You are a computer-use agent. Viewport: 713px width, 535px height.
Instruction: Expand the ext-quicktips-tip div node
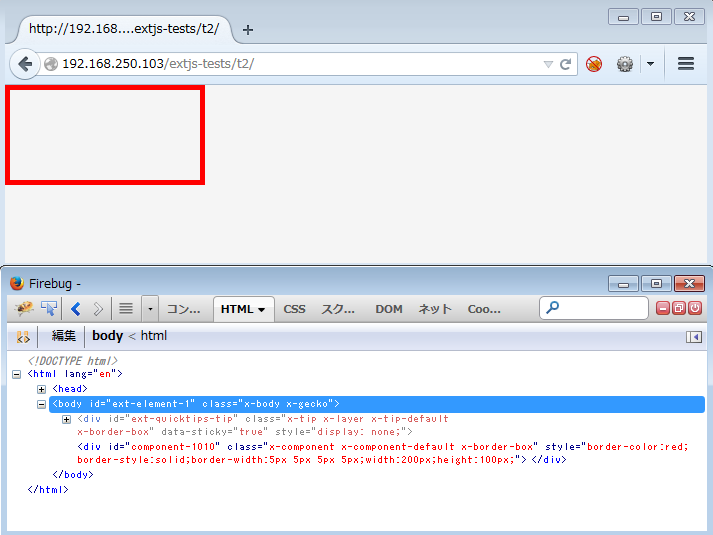coord(66,419)
